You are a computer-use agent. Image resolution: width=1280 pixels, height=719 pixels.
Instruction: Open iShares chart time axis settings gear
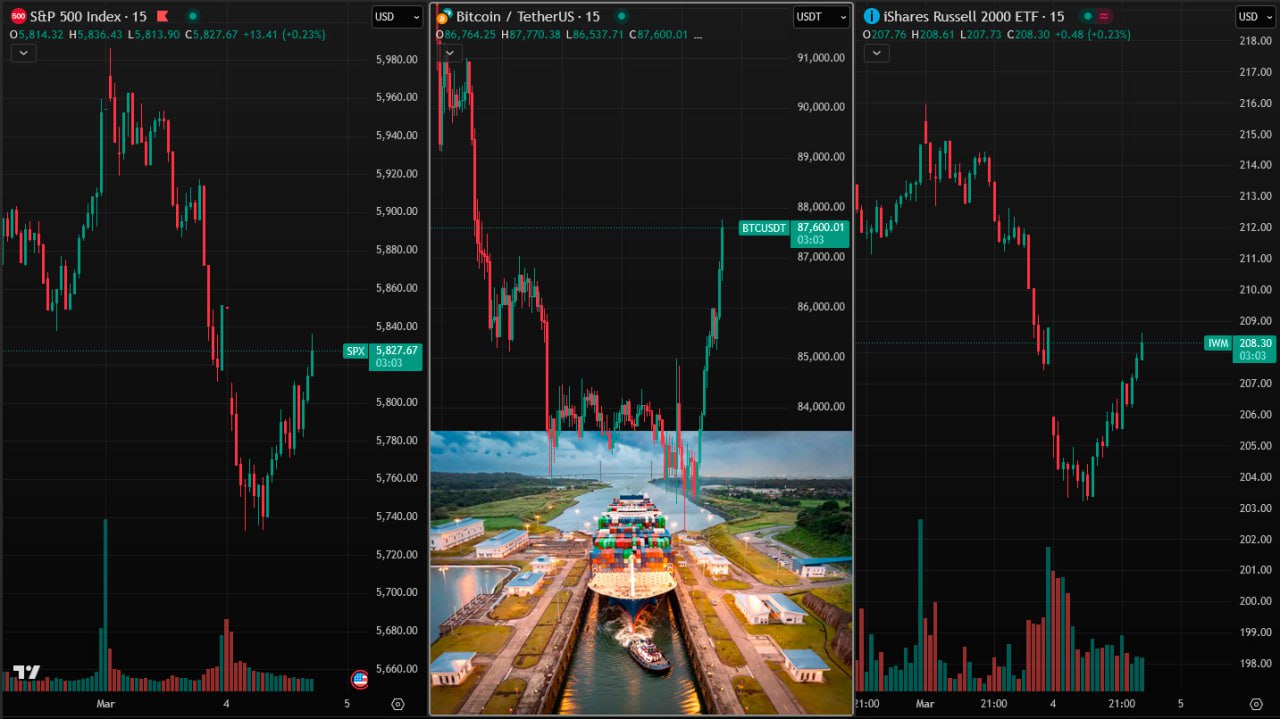(x=1255, y=704)
